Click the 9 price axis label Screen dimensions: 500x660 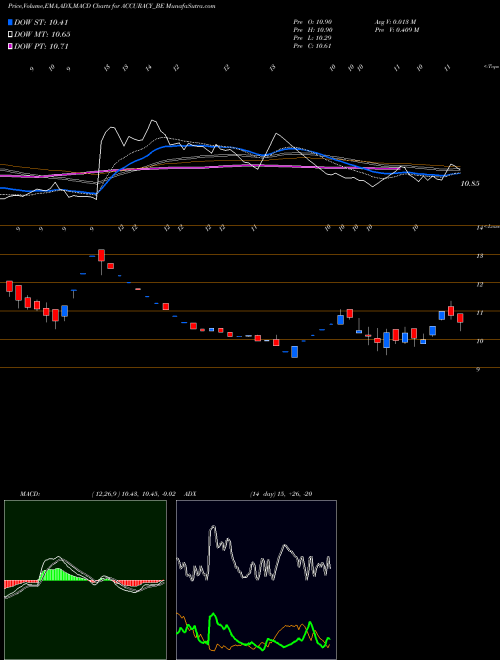pos(479,370)
